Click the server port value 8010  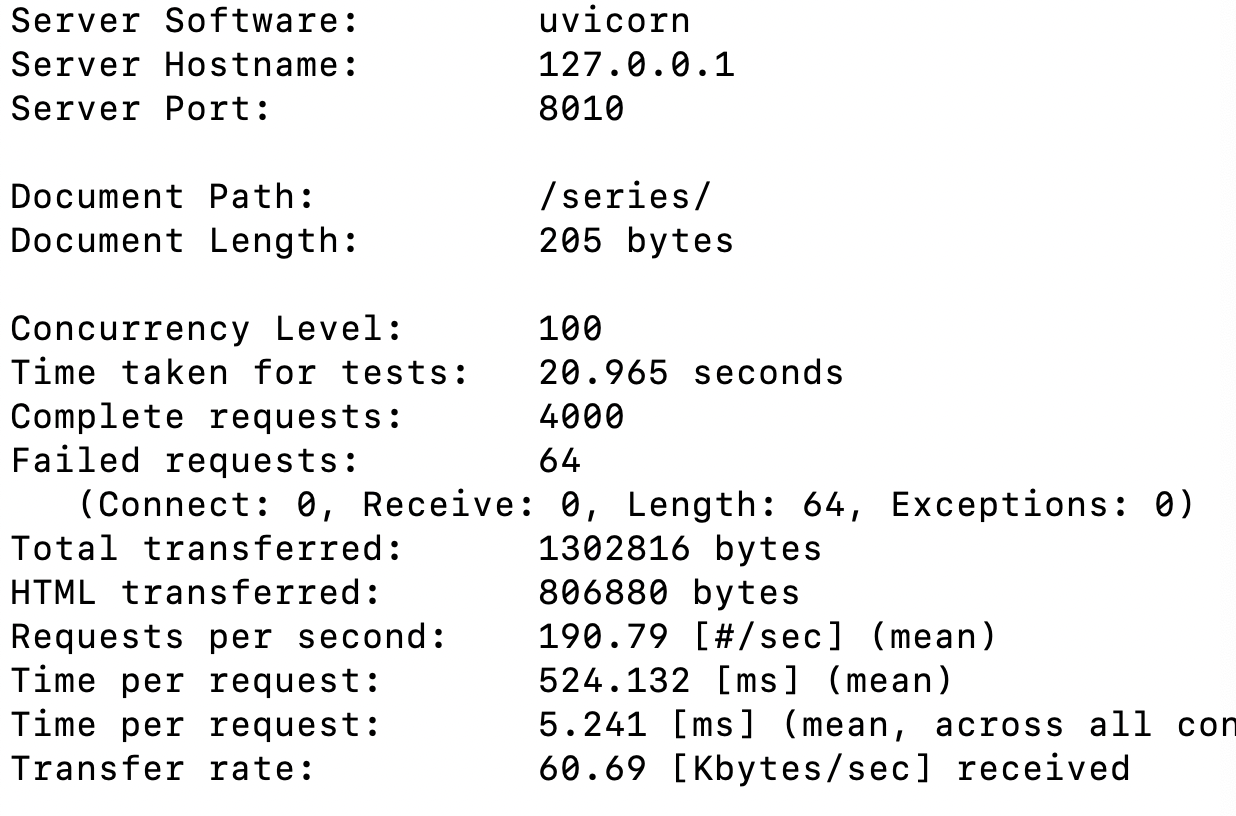coord(581,109)
